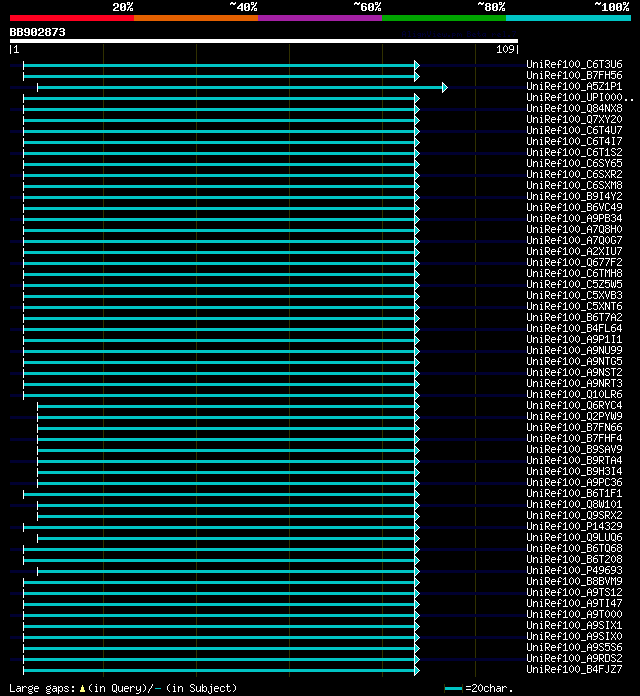Image resolution: width=640 pixels, height=696 pixels.
Task: Pick the UniRef100_C6TMH8 entry
Action: (574, 273)
